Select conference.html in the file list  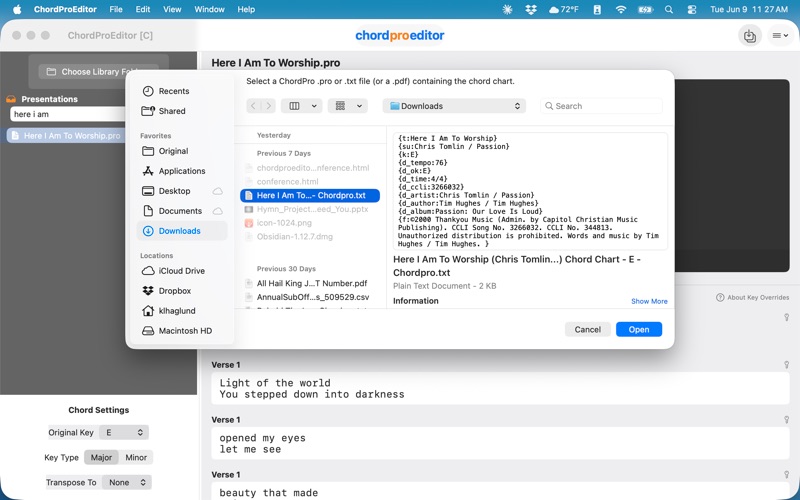[x=310, y=182]
